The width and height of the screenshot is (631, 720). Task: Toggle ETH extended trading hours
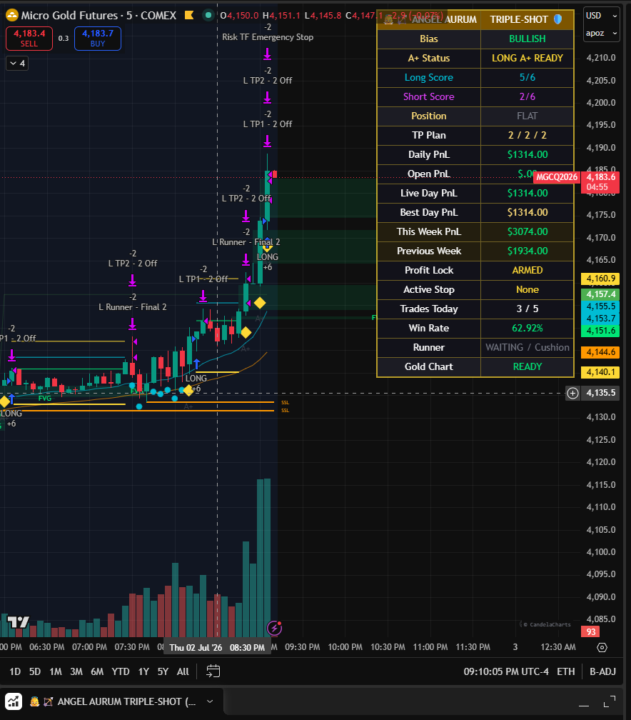click(566, 671)
